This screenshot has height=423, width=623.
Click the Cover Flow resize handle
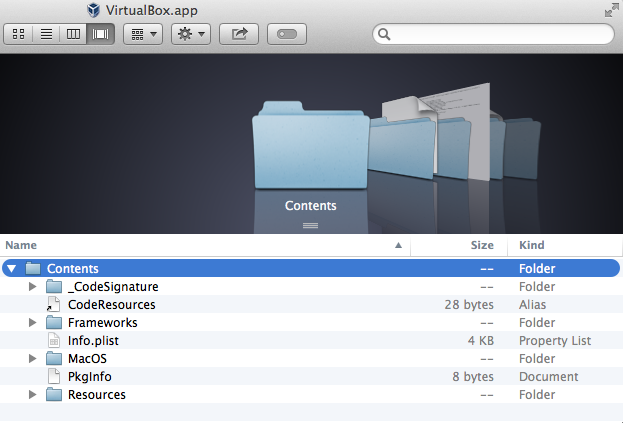coord(310,226)
